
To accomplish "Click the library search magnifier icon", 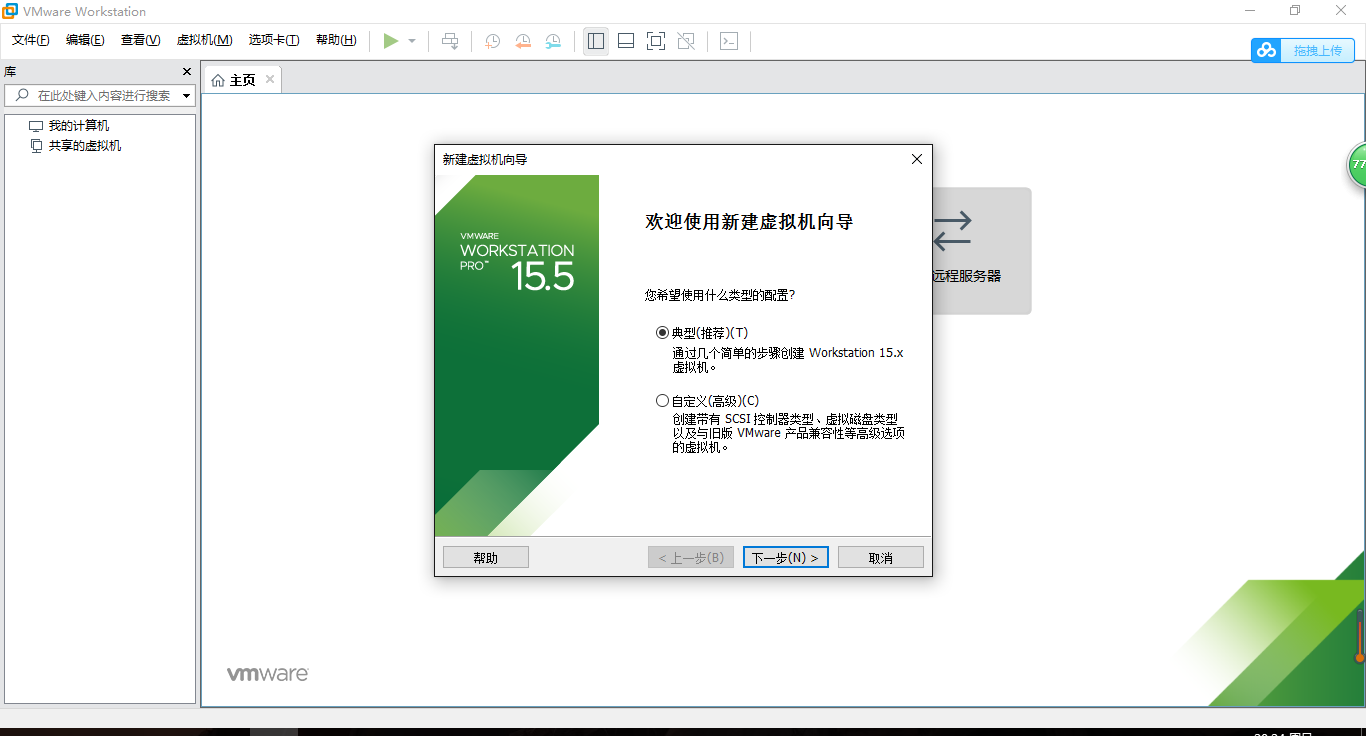I will [22, 95].
